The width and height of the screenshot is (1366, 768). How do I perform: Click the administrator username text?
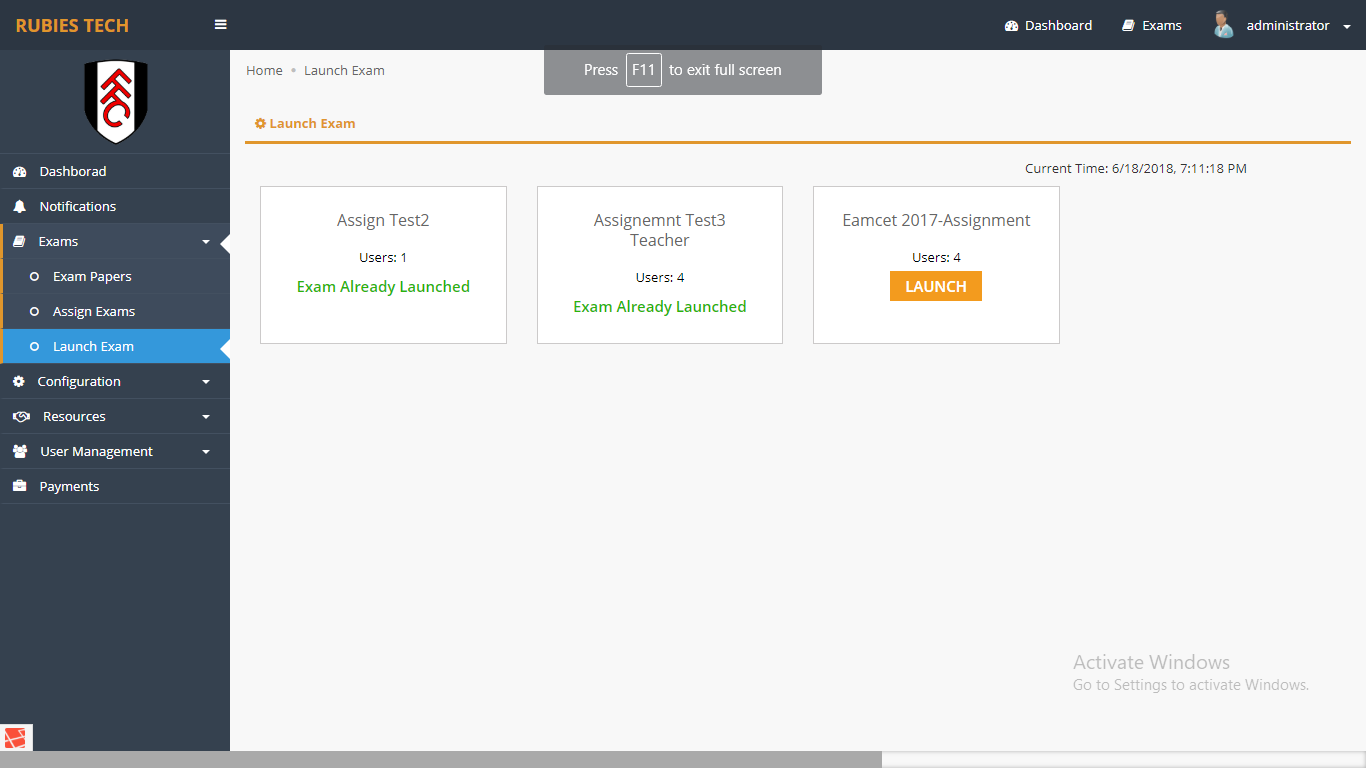coord(1288,26)
